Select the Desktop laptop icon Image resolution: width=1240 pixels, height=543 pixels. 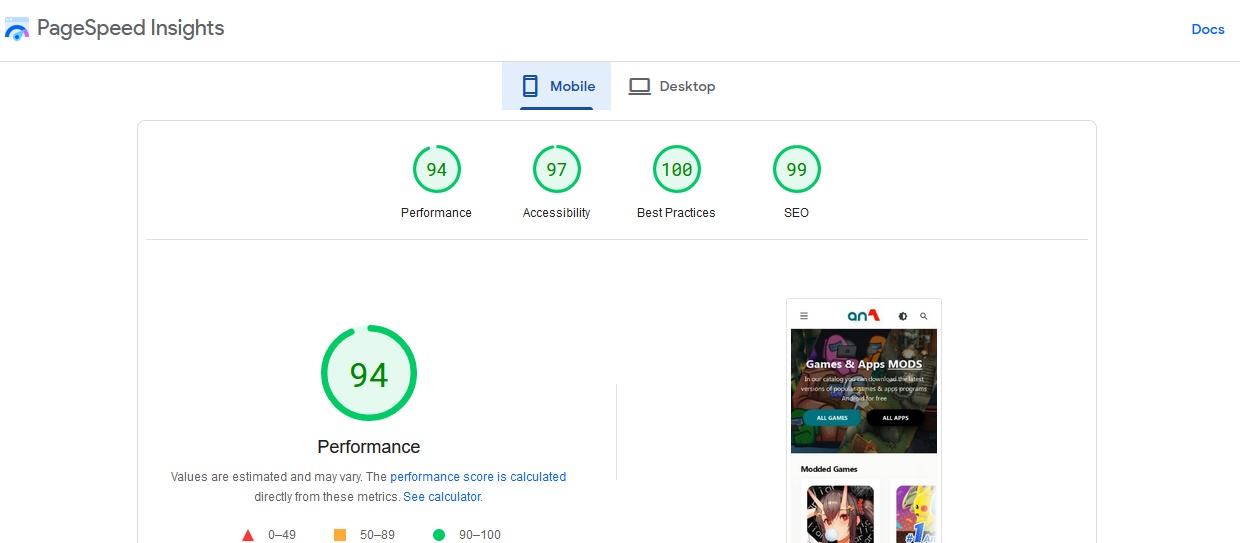pos(639,86)
